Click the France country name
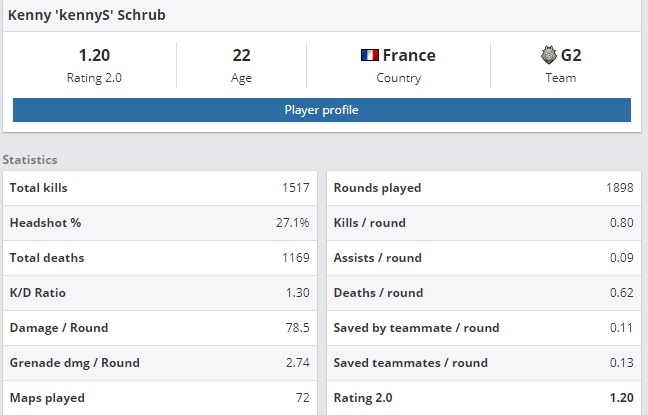Viewport: 648px width, 415px height. [x=409, y=55]
